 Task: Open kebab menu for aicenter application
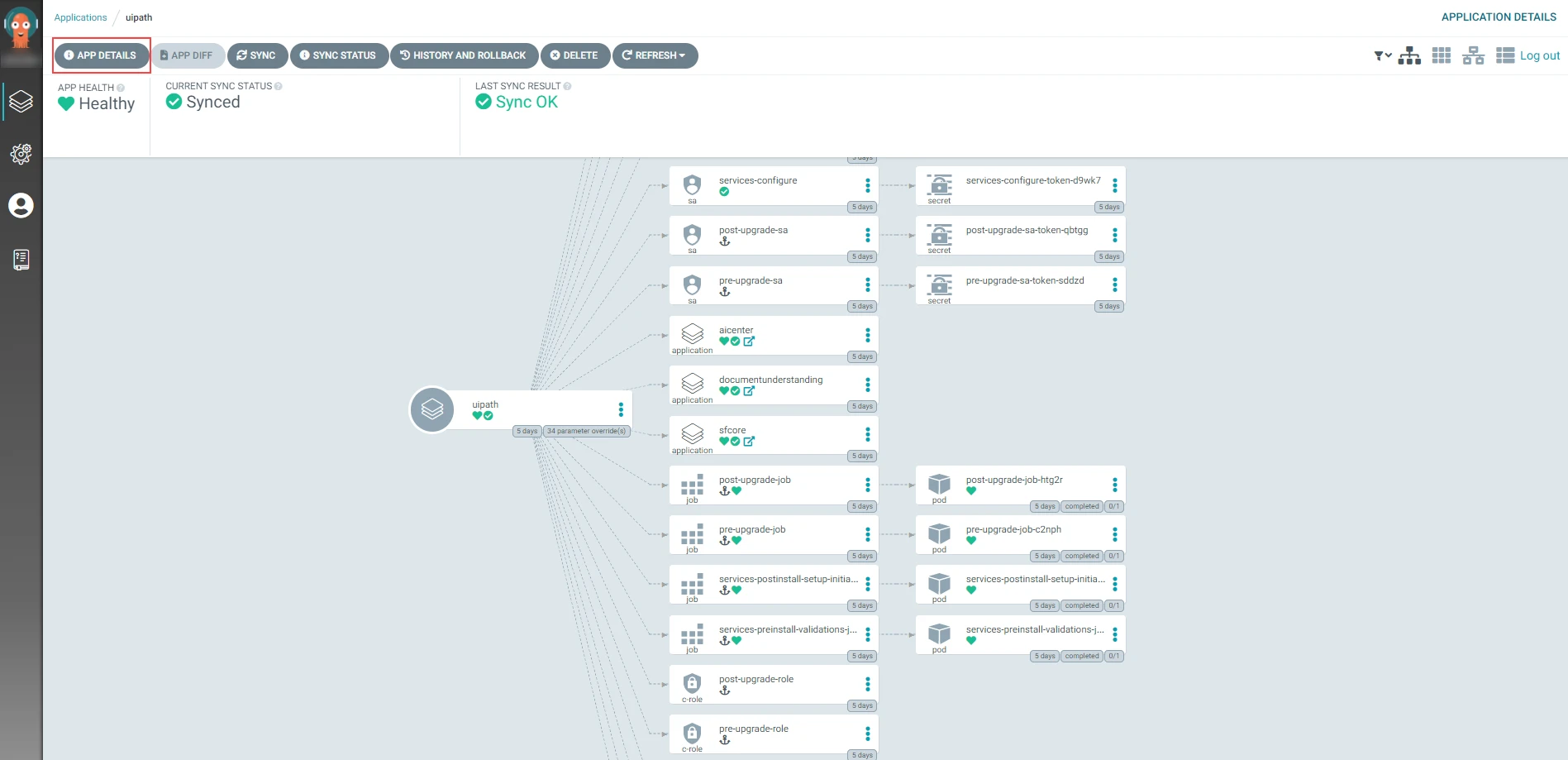867,335
